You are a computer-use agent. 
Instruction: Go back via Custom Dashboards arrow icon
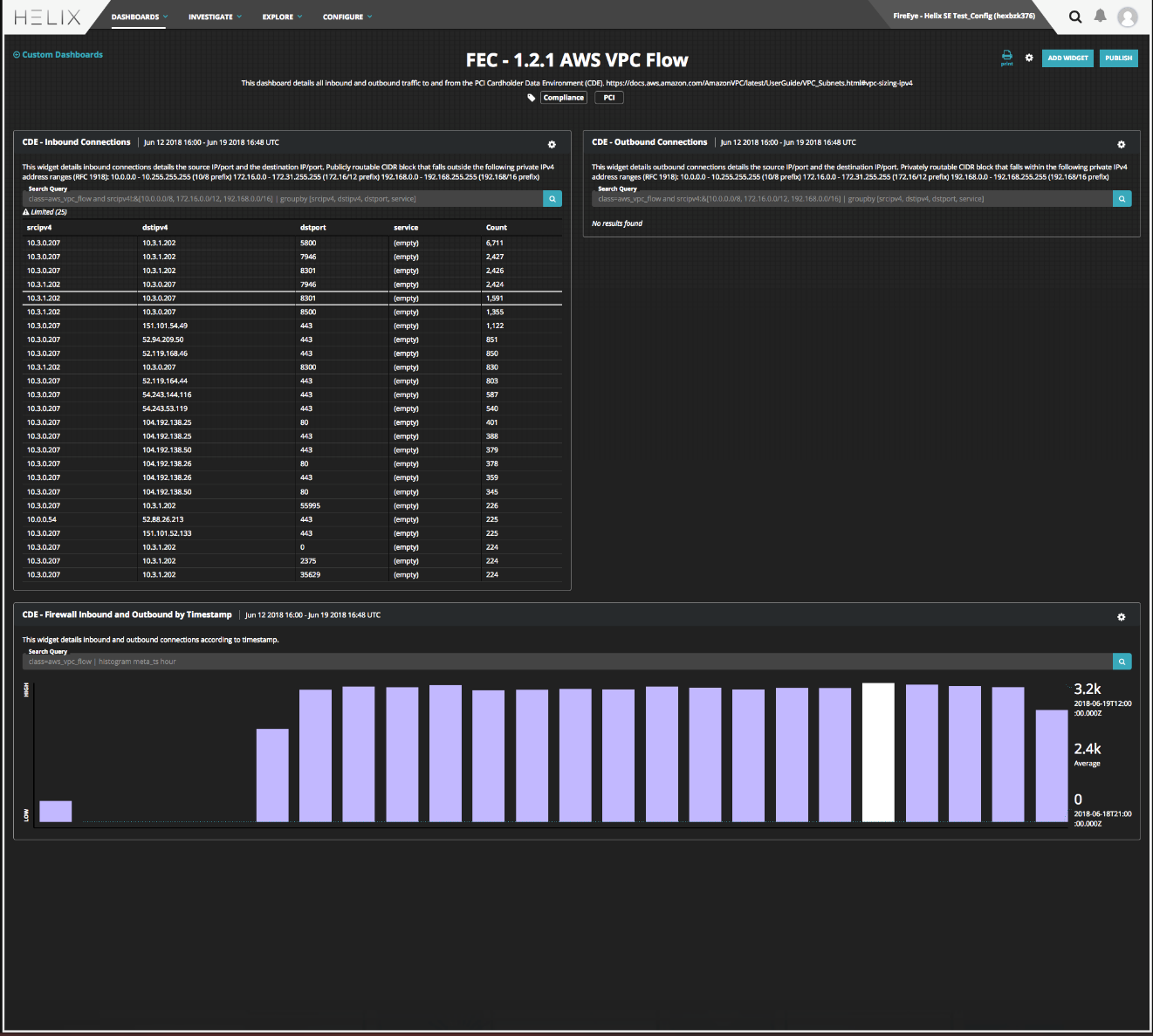(x=17, y=55)
